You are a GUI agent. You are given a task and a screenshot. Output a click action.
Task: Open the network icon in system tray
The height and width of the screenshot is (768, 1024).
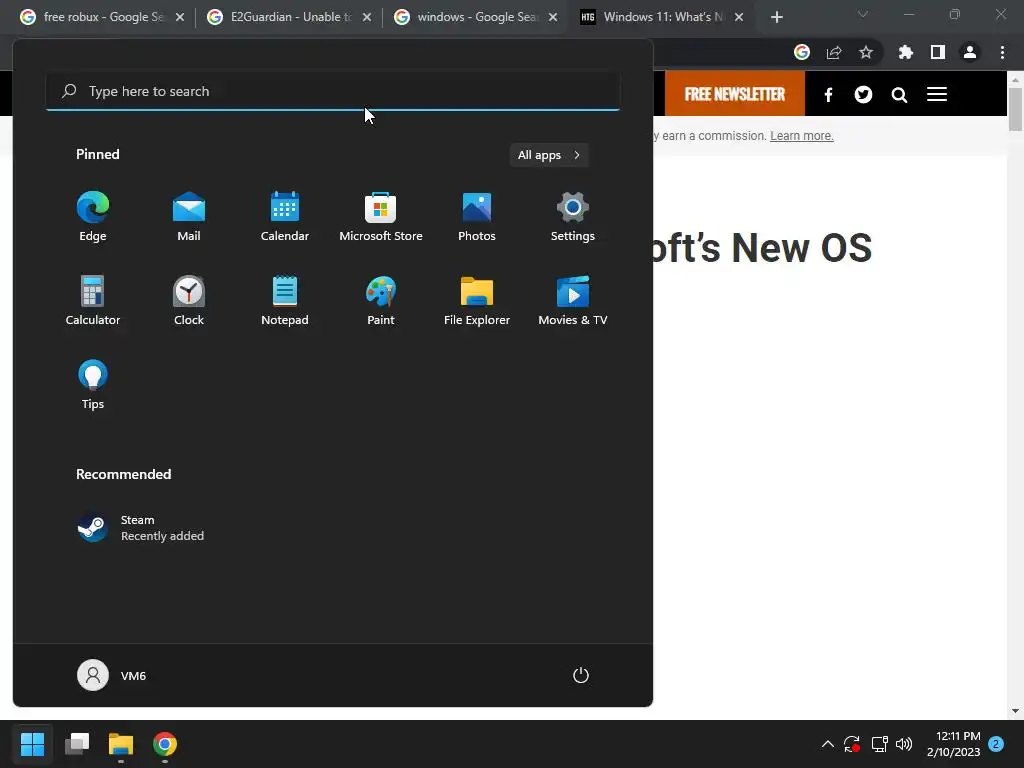[x=879, y=744]
